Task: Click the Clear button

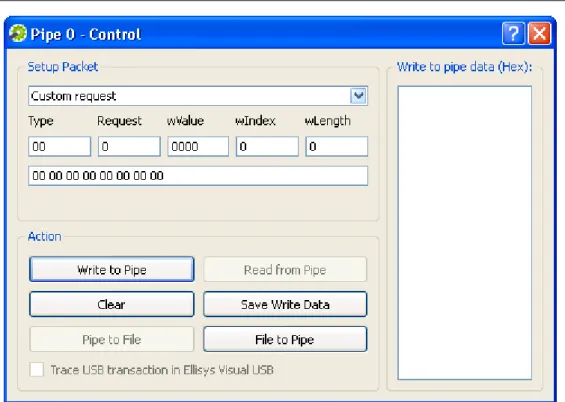Action: pyautogui.click(x=112, y=304)
